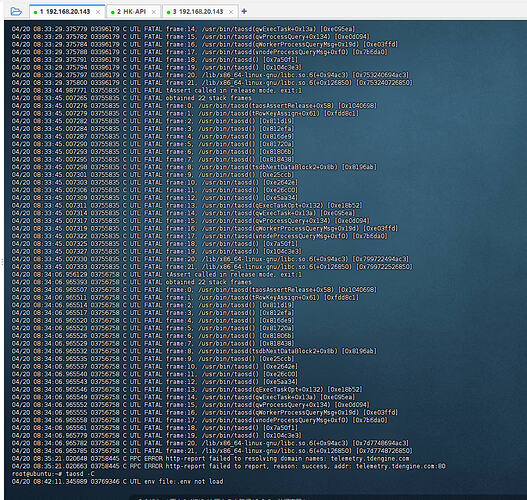Click the http-report failed resolving domain line

click(211, 458)
